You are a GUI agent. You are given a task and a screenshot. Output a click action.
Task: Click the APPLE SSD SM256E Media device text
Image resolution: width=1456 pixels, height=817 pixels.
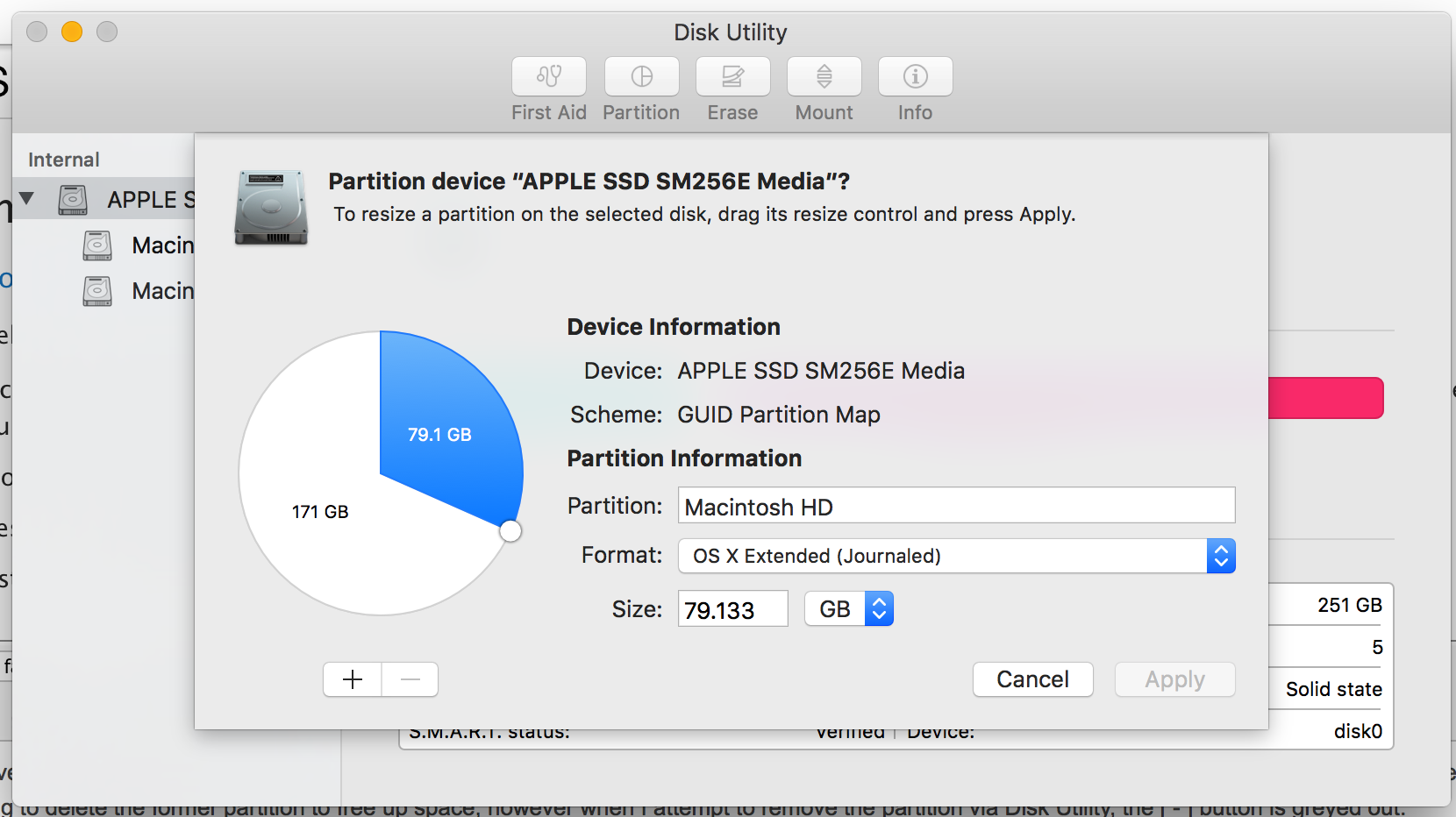pos(821,371)
